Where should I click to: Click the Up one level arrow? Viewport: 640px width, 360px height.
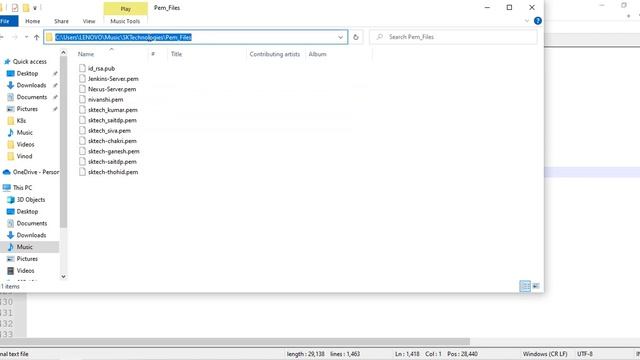(37, 37)
